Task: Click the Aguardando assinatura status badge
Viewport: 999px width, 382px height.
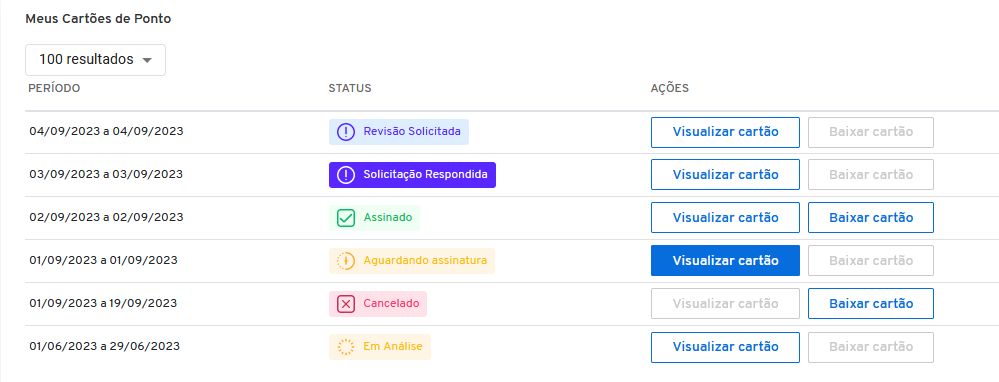Action: pyautogui.click(x=412, y=260)
